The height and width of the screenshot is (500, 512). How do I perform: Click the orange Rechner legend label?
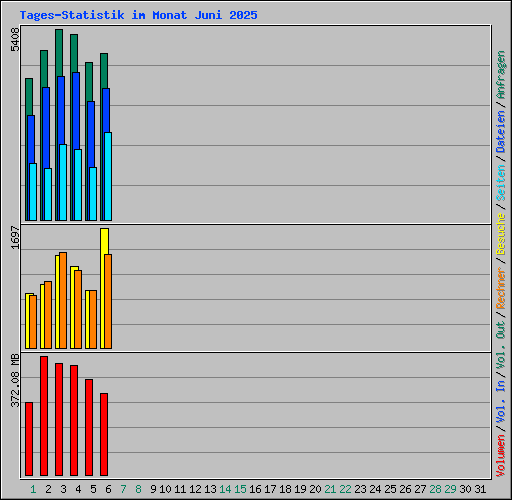501,288
